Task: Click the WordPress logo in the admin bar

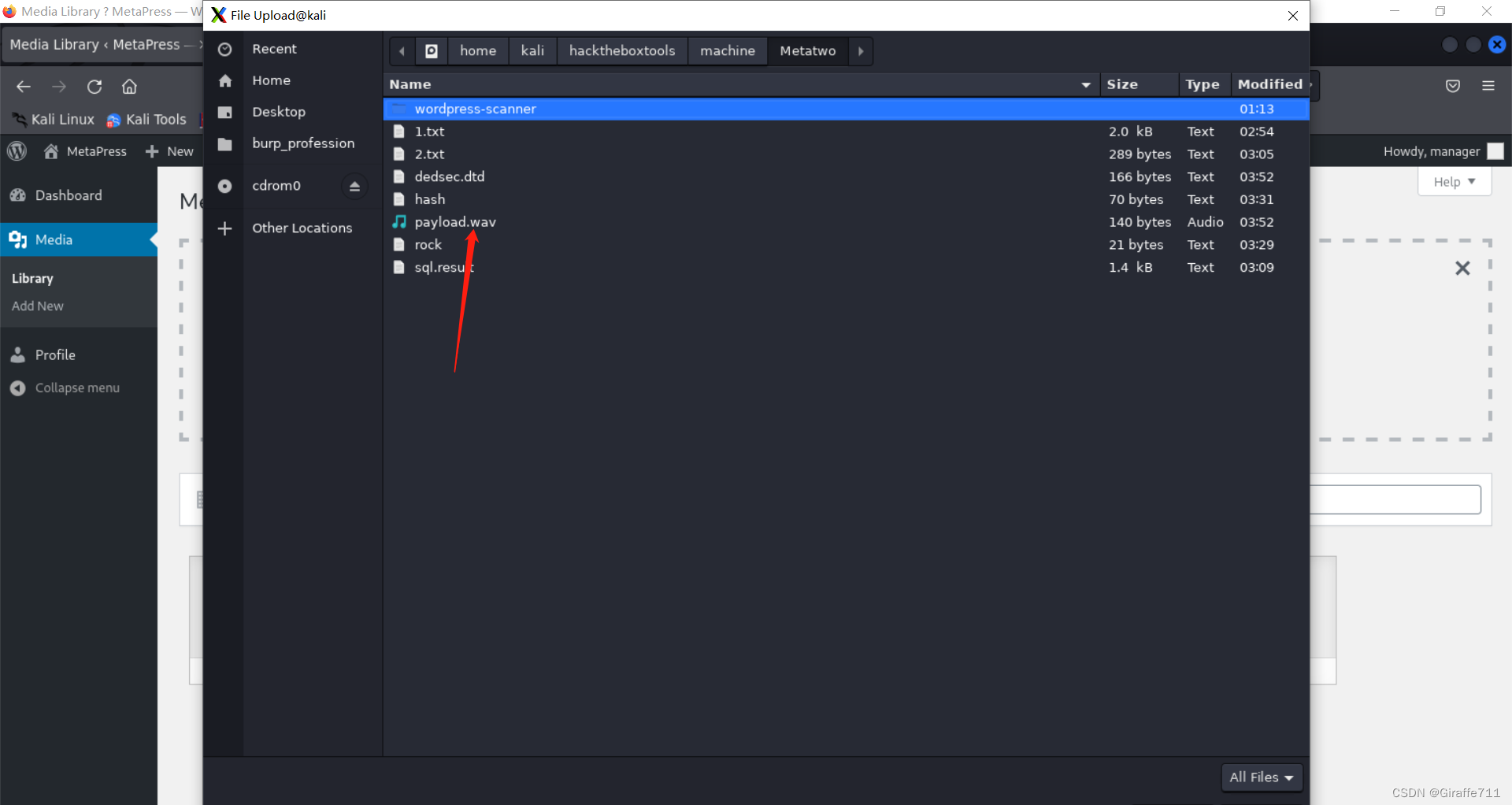Action: [17, 150]
